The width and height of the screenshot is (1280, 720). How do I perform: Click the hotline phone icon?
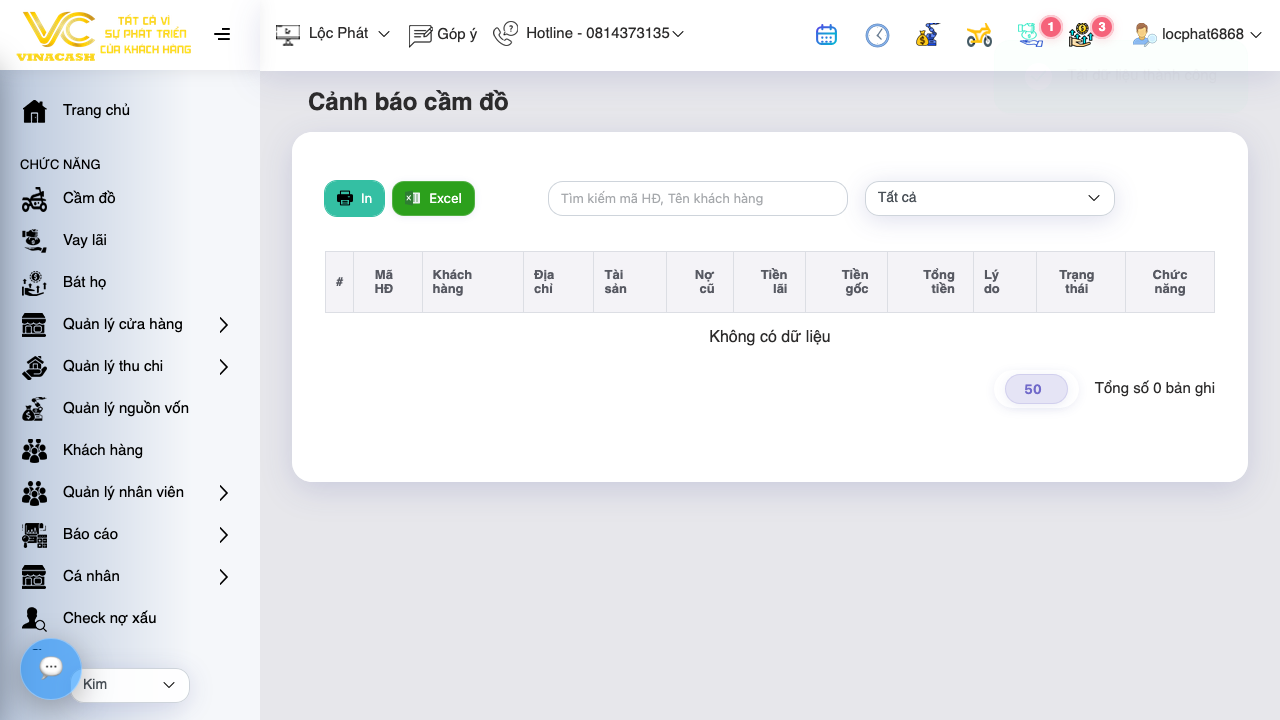[505, 34]
